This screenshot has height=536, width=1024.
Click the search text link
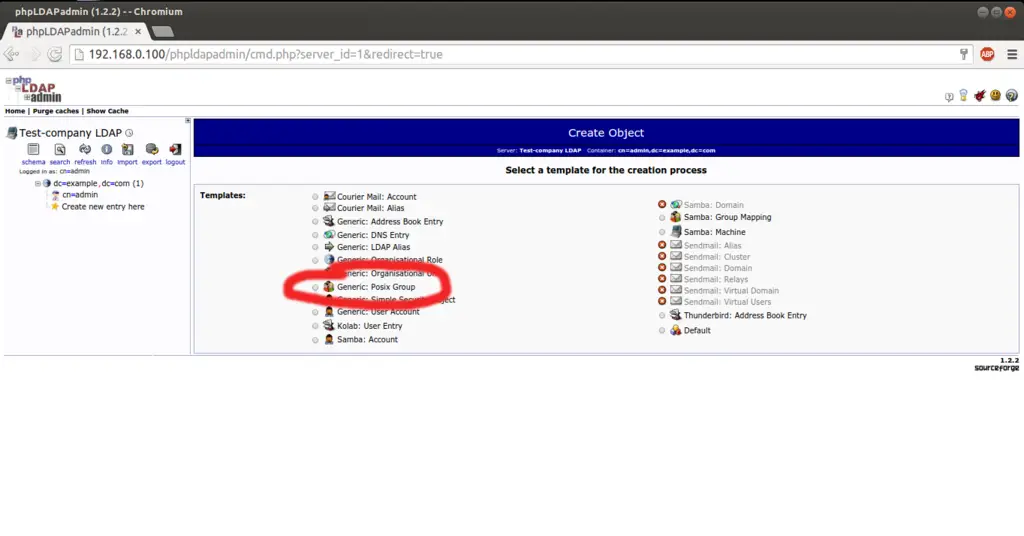[59, 162]
